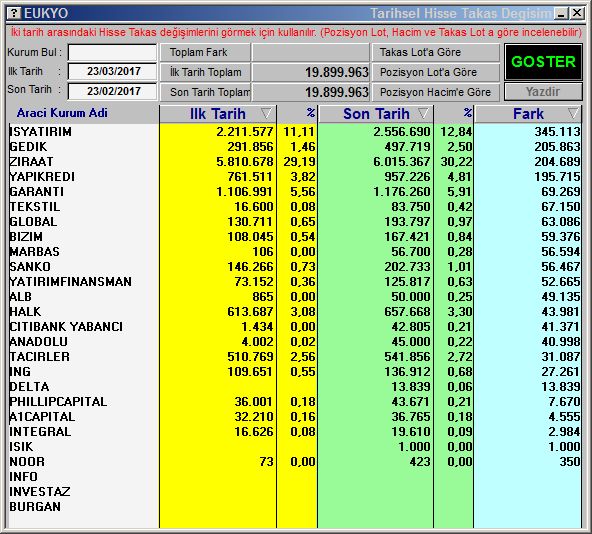Click HALK Son Tarih value 657.668
This screenshot has width=592, height=534.
pos(407,312)
